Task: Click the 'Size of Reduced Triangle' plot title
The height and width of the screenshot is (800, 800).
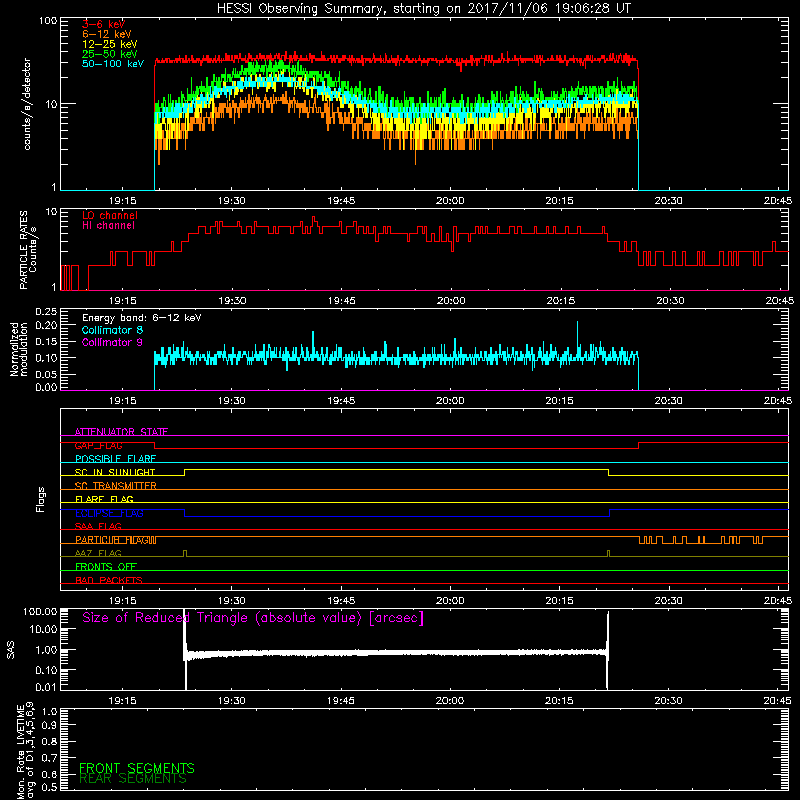Action: (253, 618)
